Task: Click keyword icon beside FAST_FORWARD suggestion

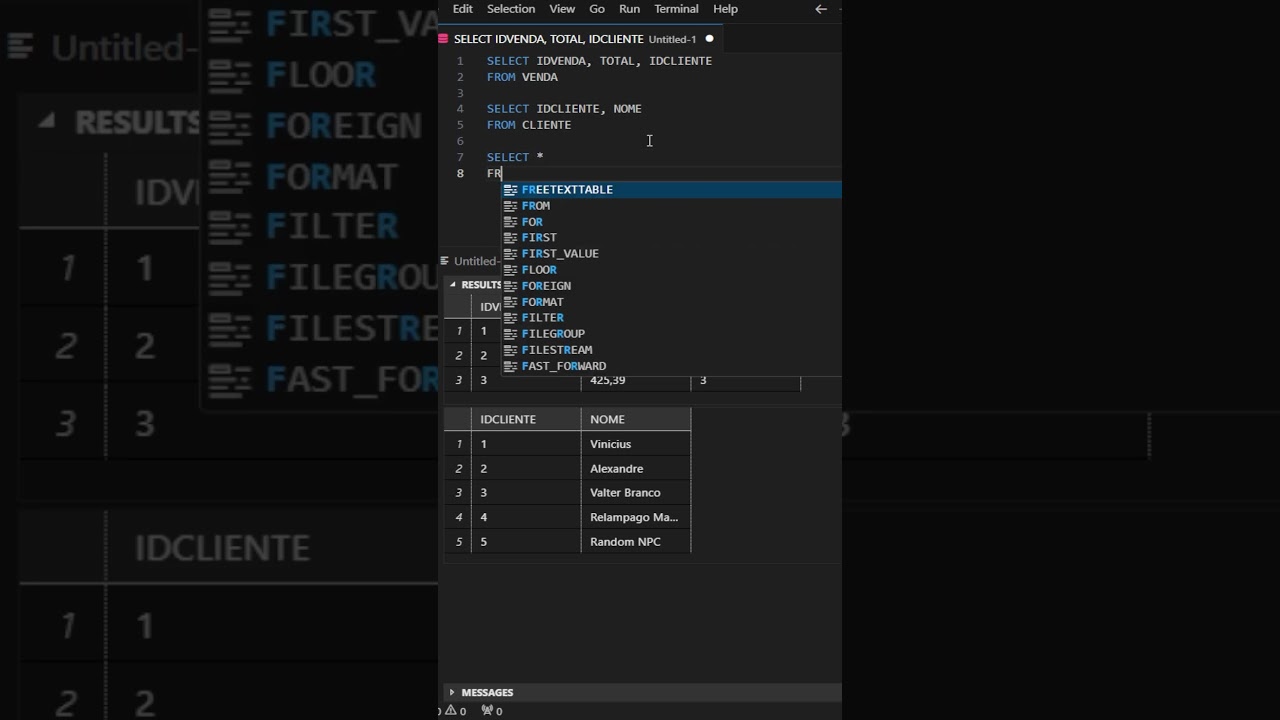Action: pyautogui.click(x=511, y=366)
